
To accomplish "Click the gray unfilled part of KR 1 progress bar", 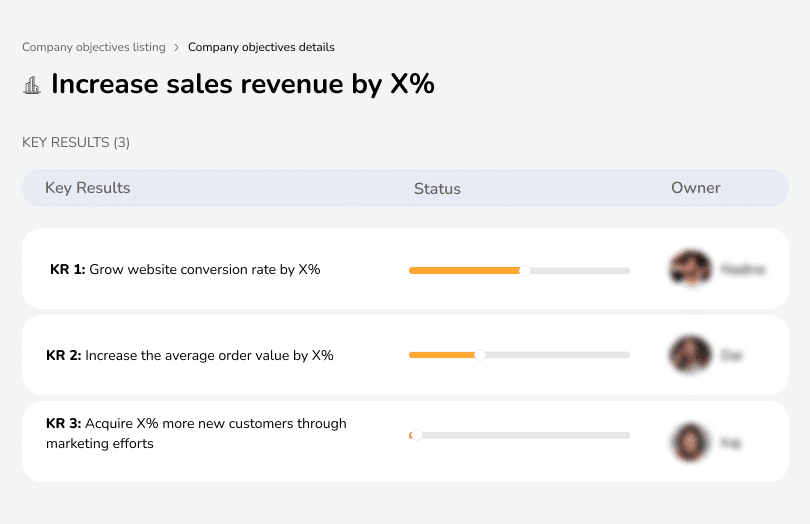I will point(580,270).
